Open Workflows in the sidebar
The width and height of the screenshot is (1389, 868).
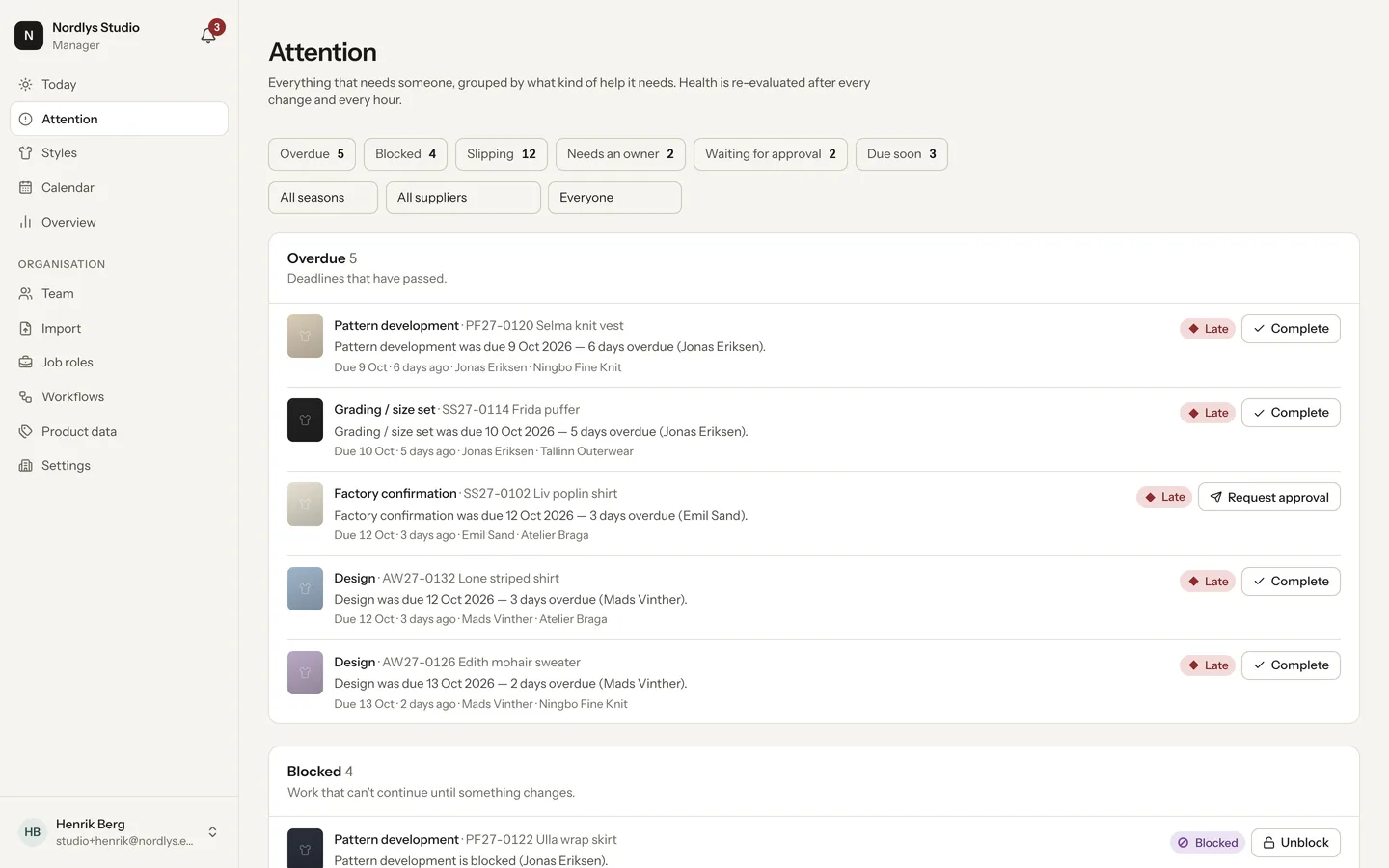point(119,397)
